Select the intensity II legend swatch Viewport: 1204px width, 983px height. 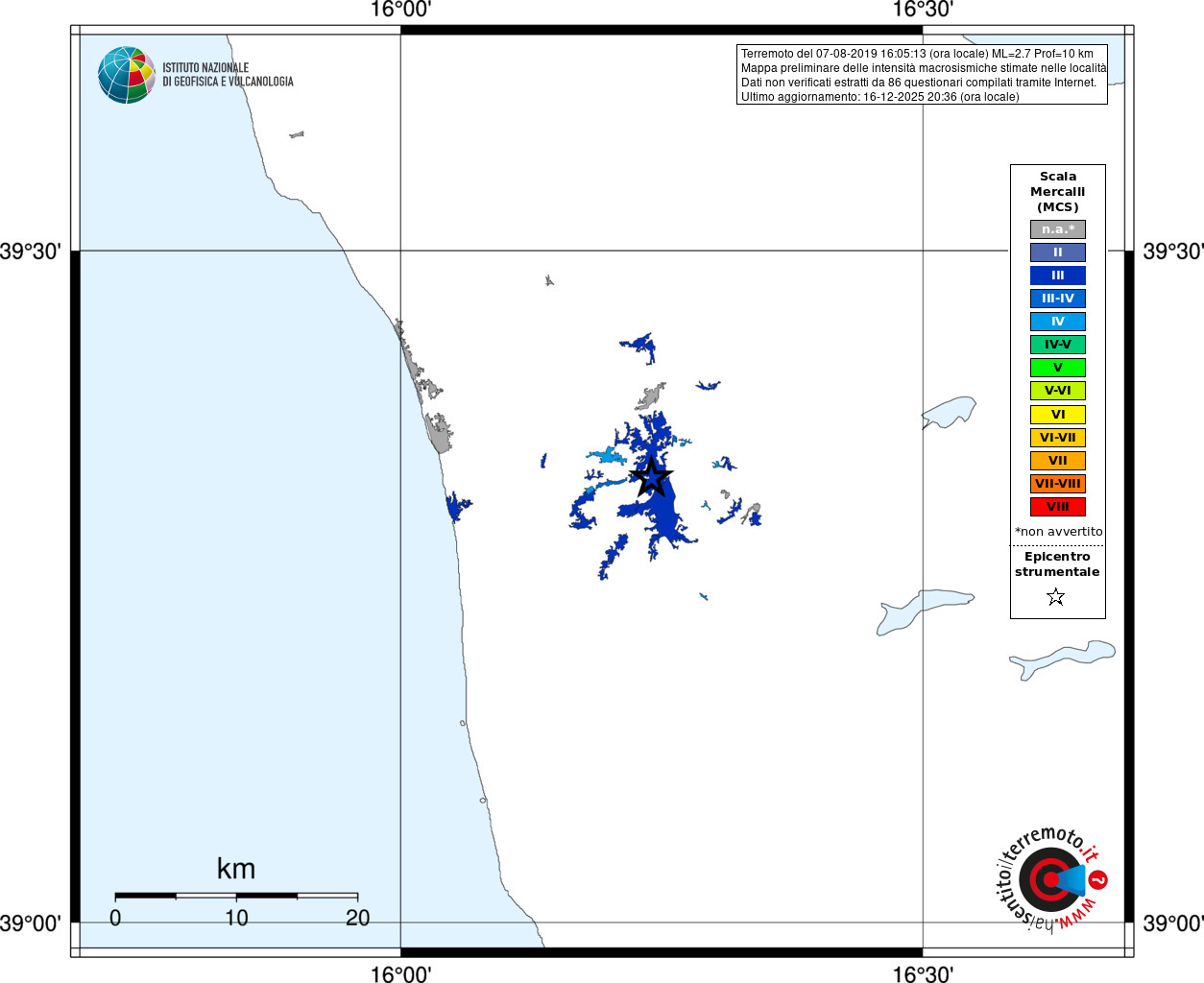[1058, 252]
